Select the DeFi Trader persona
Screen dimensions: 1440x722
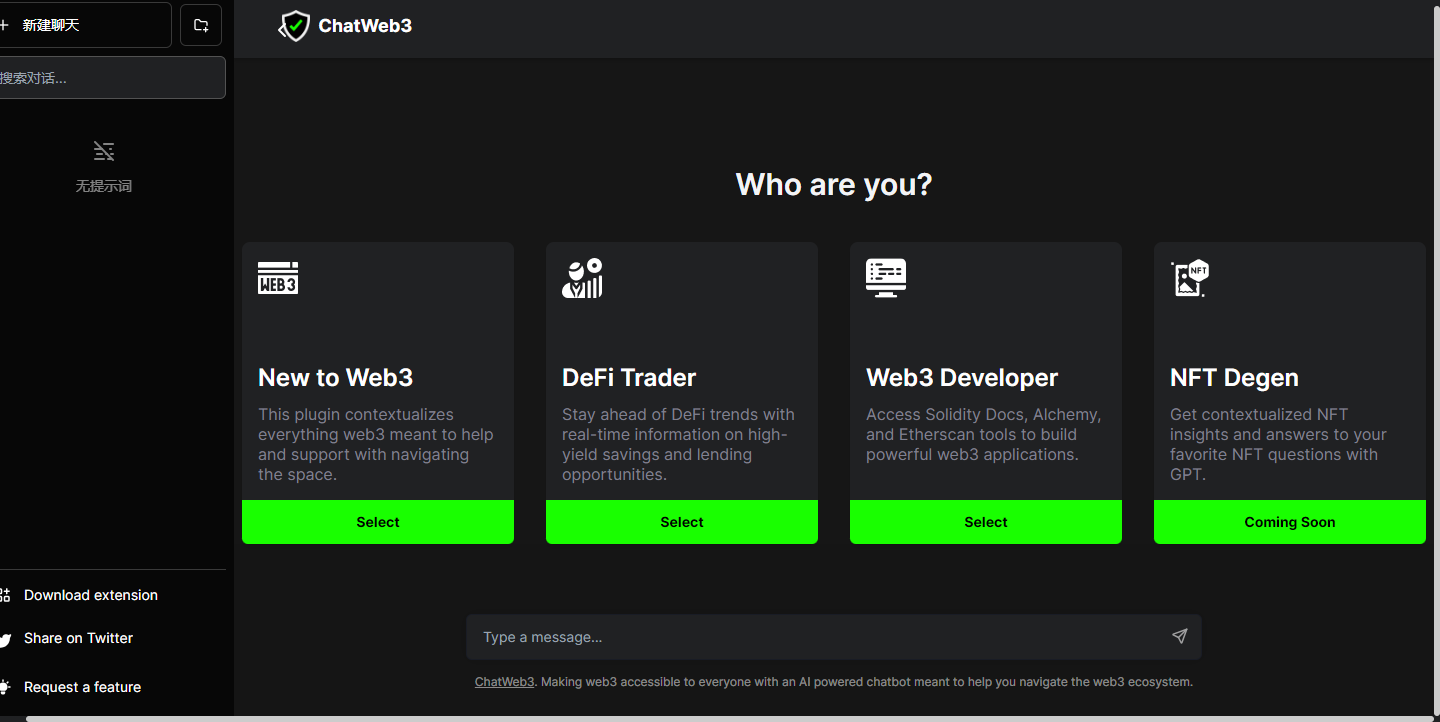click(682, 522)
